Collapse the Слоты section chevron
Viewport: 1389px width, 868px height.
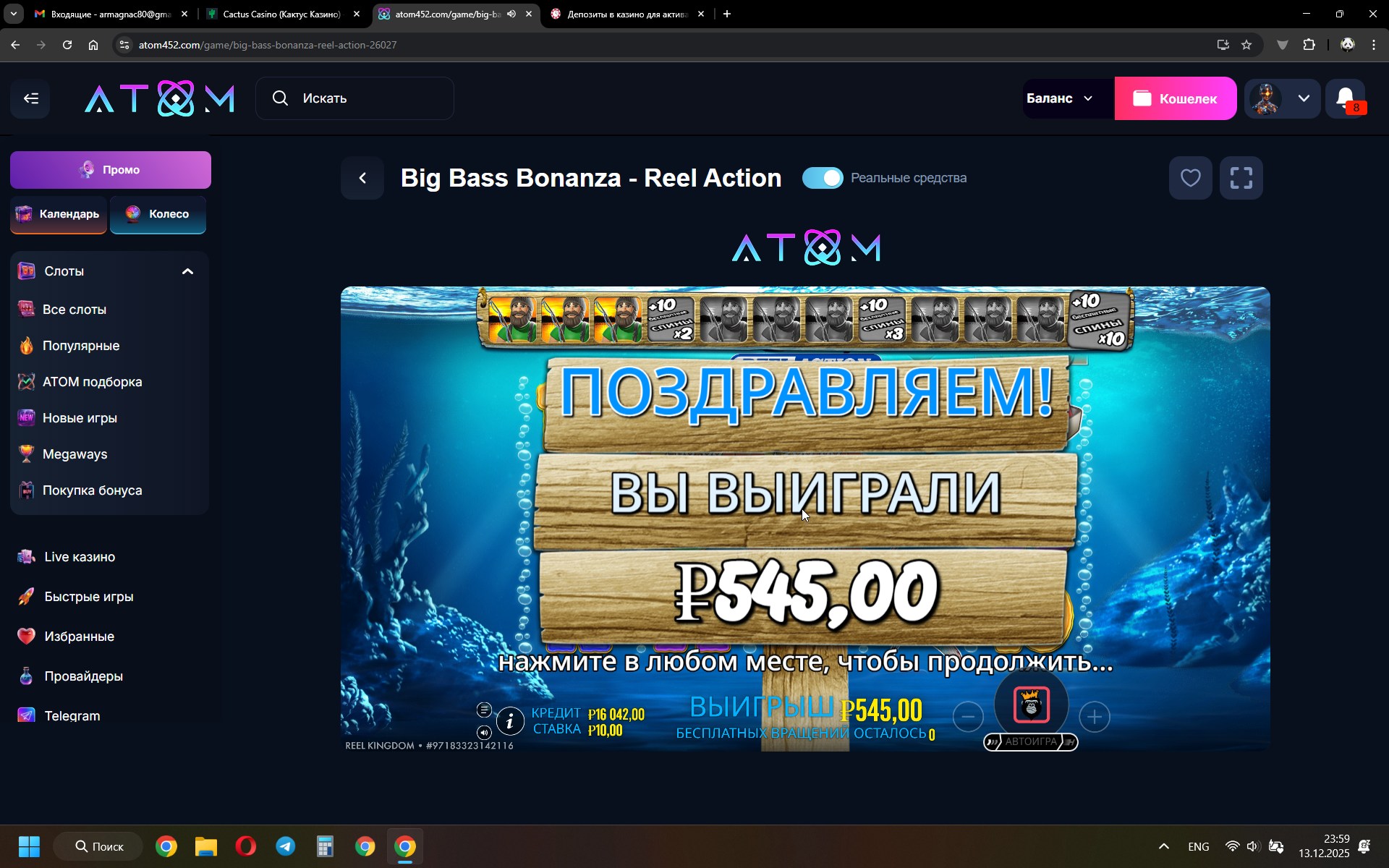[187, 271]
